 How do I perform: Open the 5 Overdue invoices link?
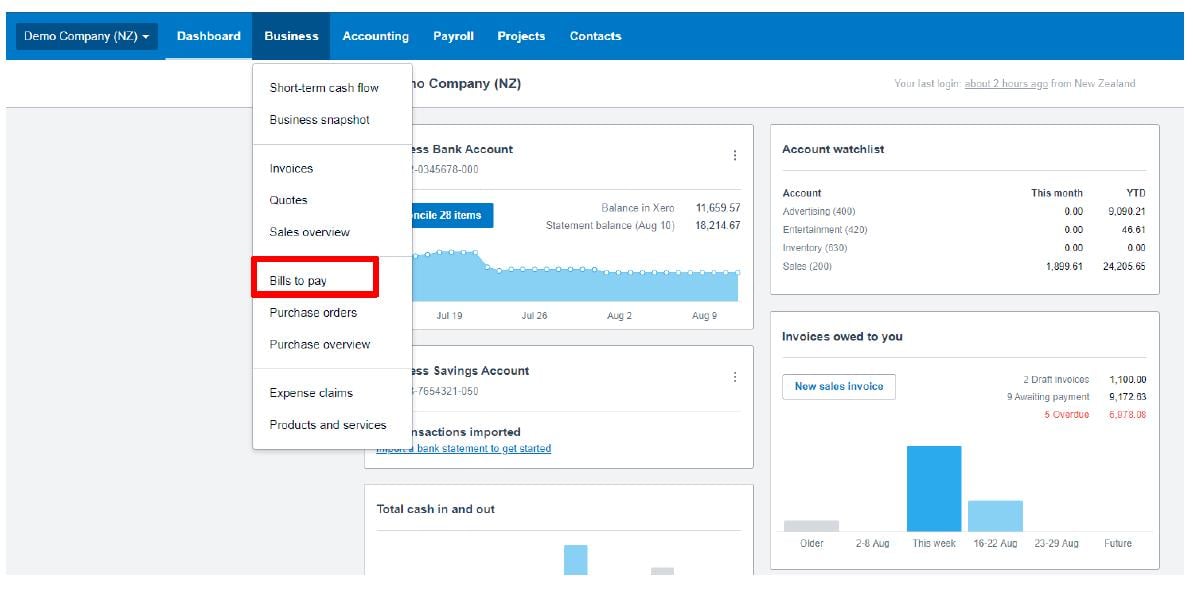coord(1066,415)
